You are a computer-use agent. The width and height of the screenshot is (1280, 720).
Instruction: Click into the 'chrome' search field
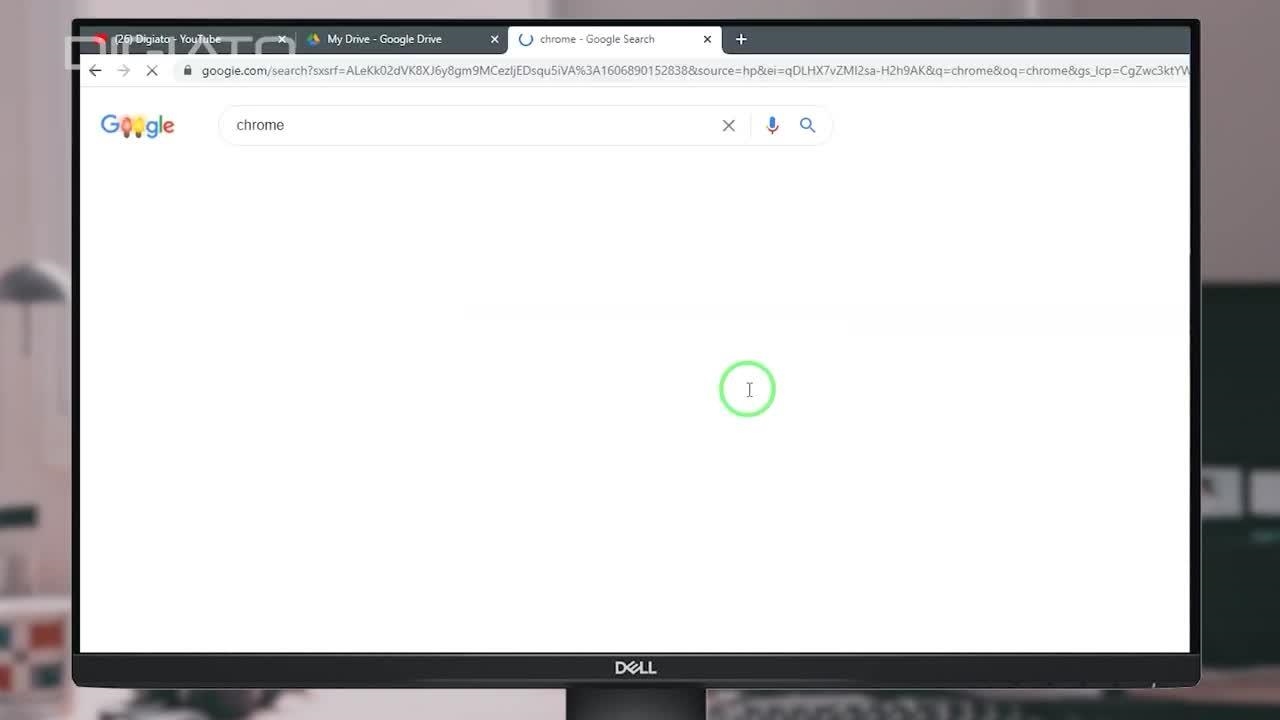(x=470, y=125)
